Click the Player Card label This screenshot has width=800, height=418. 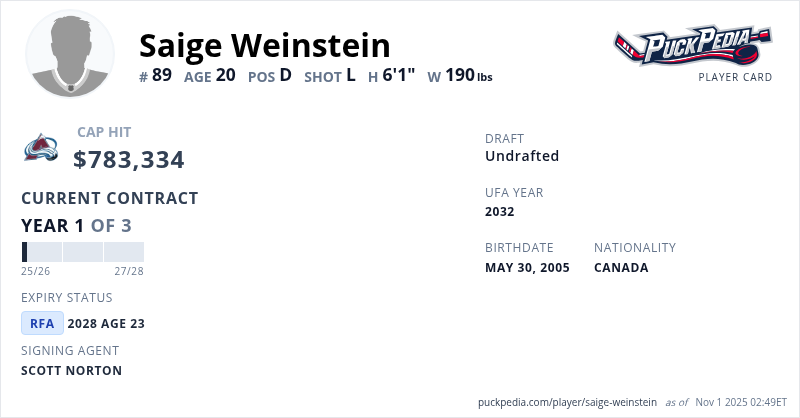point(735,77)
